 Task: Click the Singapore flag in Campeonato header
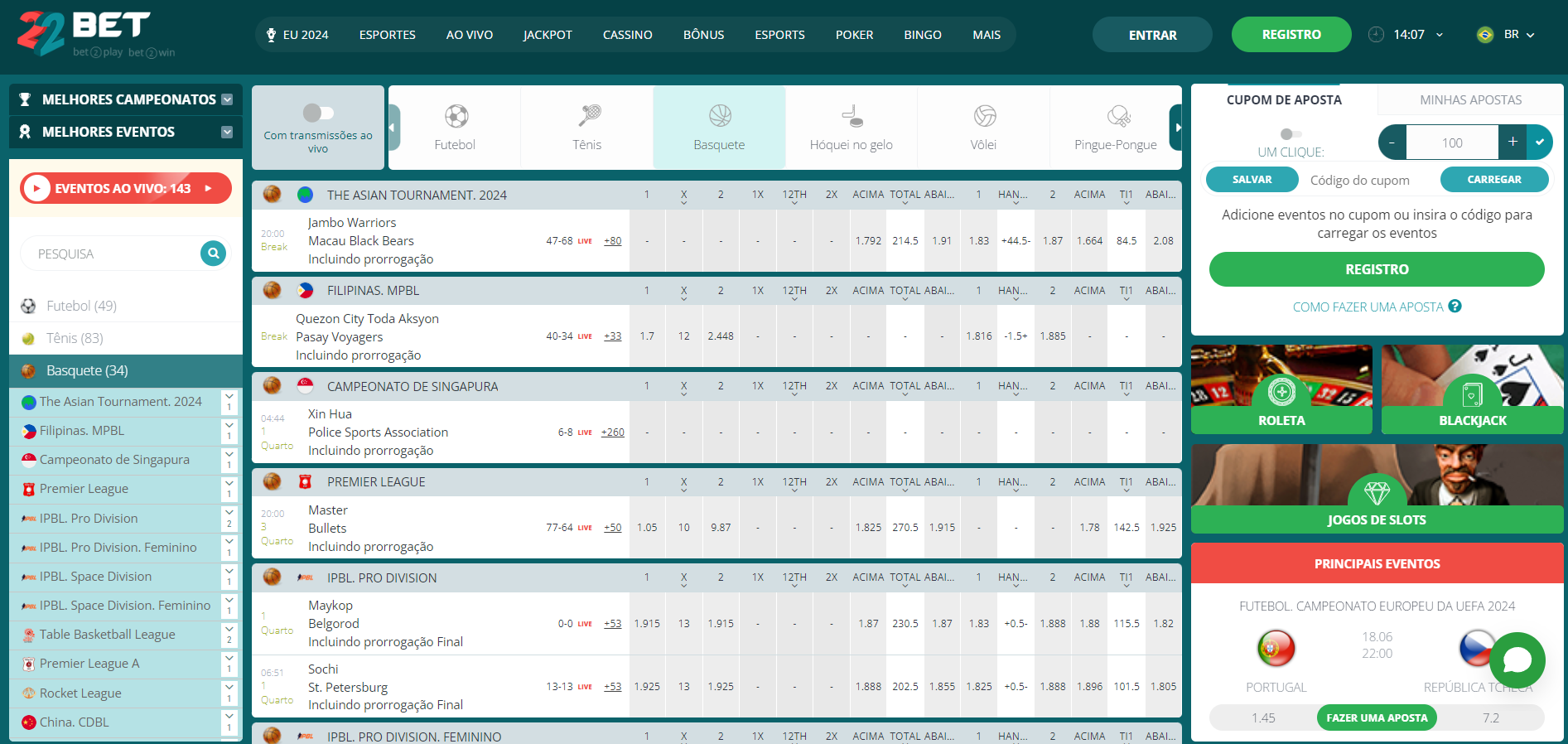pyautogui.click(x=306, y=386)
